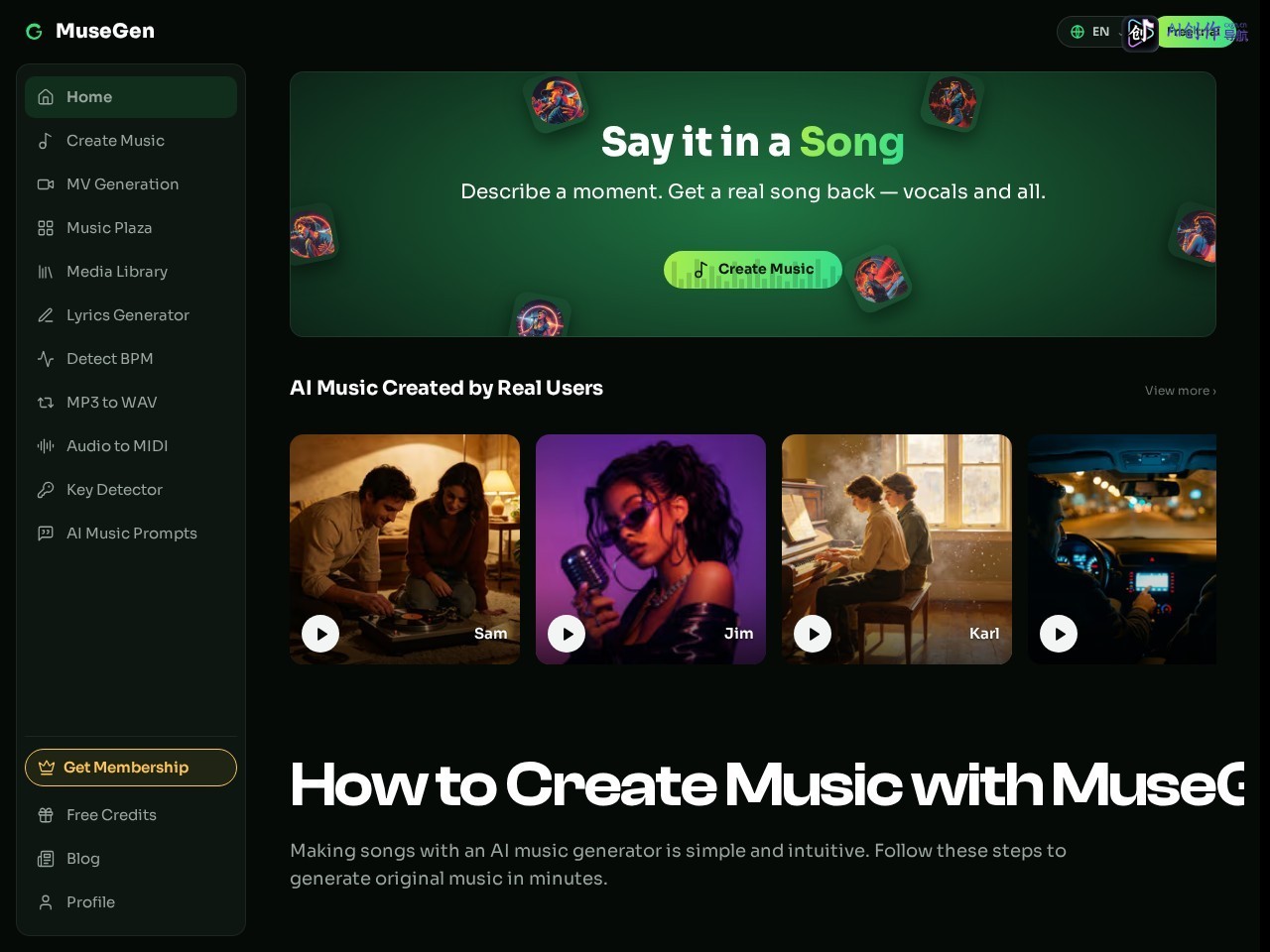
Task: Follow the View more link
Action: point(1181,391)
